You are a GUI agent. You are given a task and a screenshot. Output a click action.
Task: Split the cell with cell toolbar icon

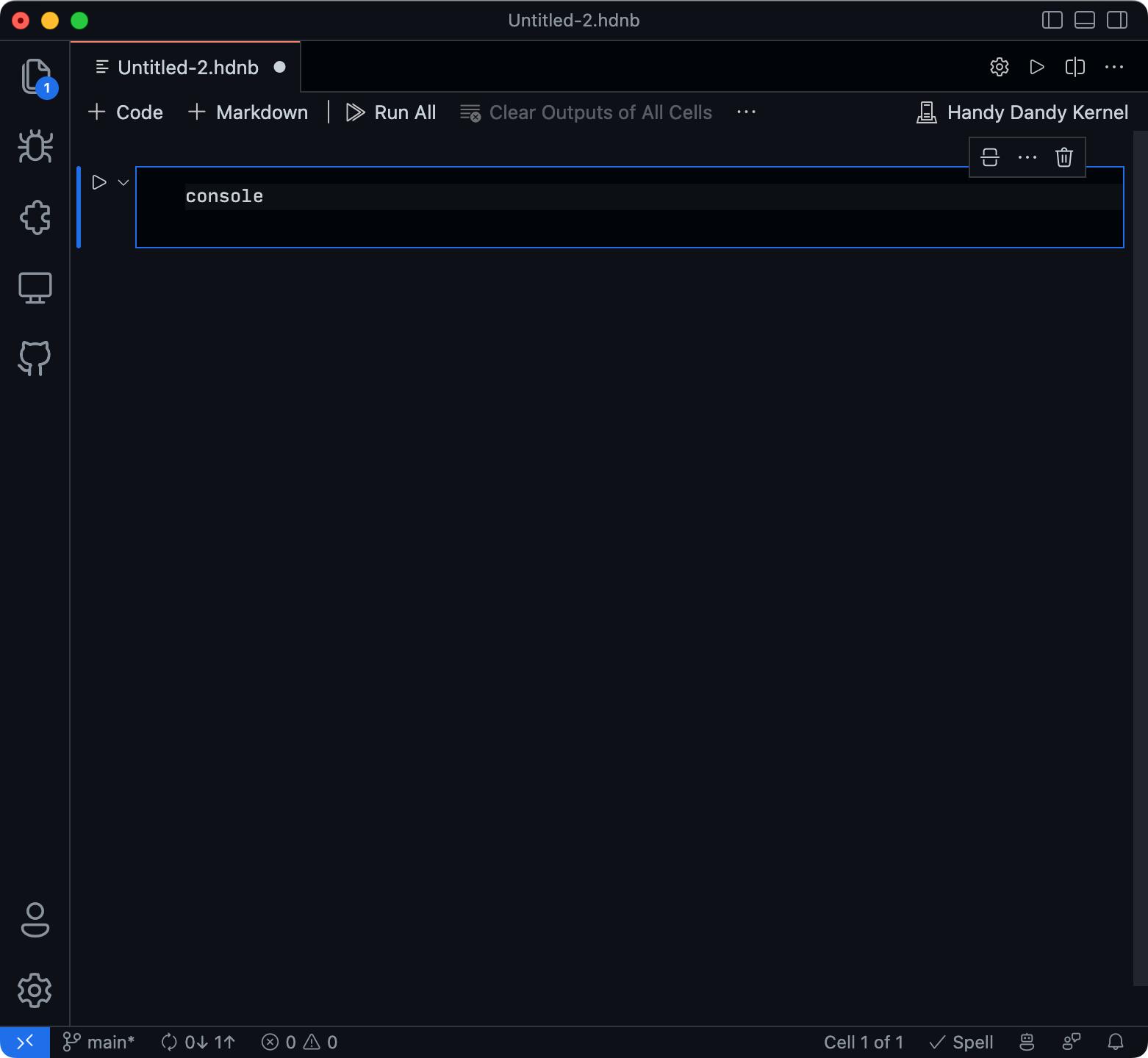(x=990, y=157)
